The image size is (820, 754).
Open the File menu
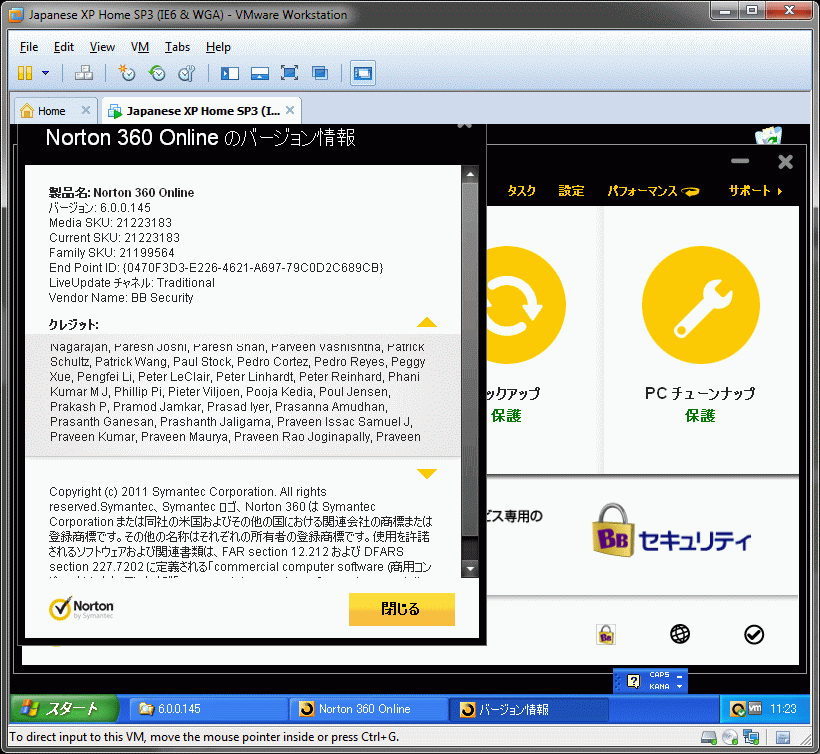tap(29, 47)
